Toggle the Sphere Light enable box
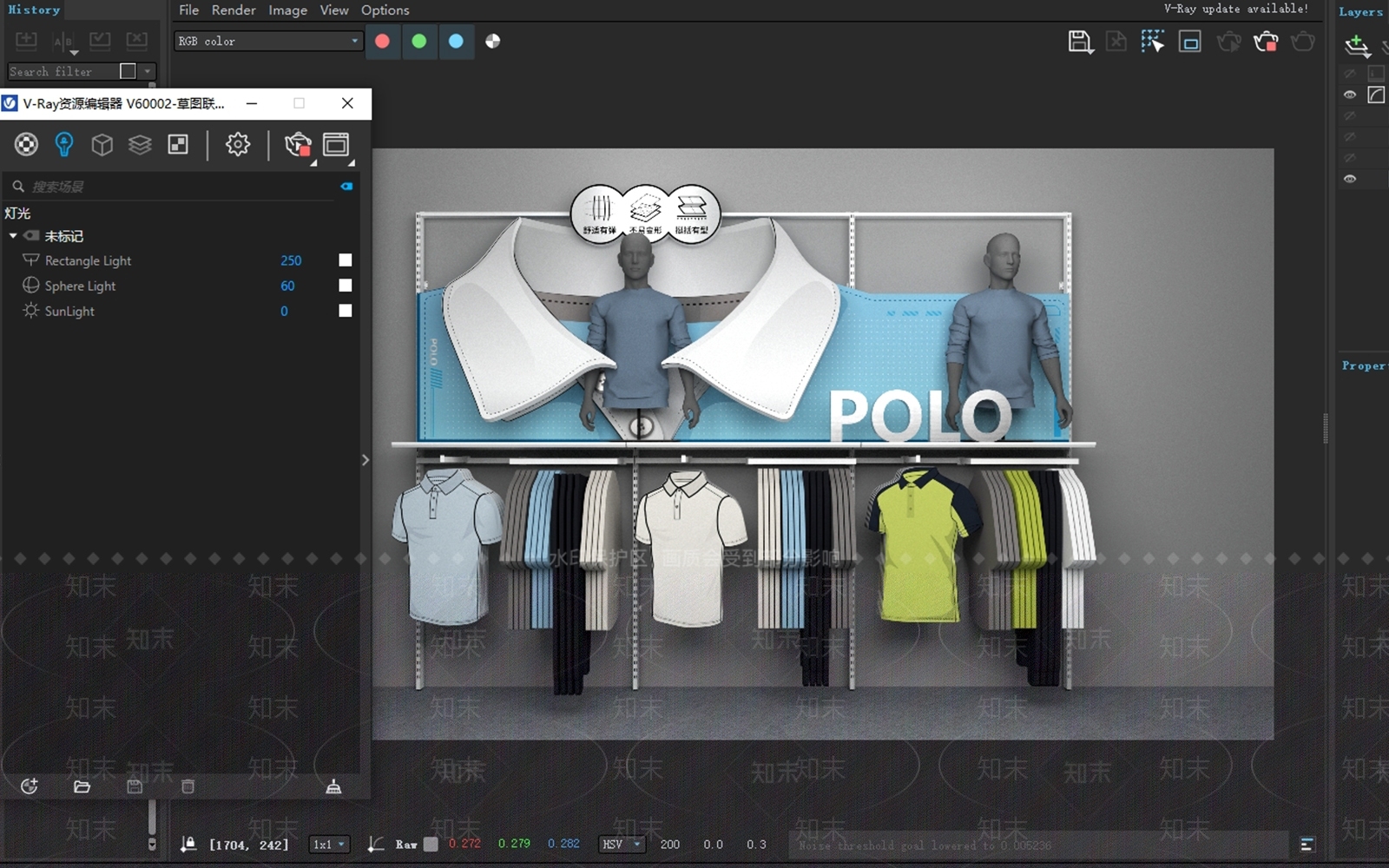The width and height of the screenshot is (1389, 868). tap(346, 286)
